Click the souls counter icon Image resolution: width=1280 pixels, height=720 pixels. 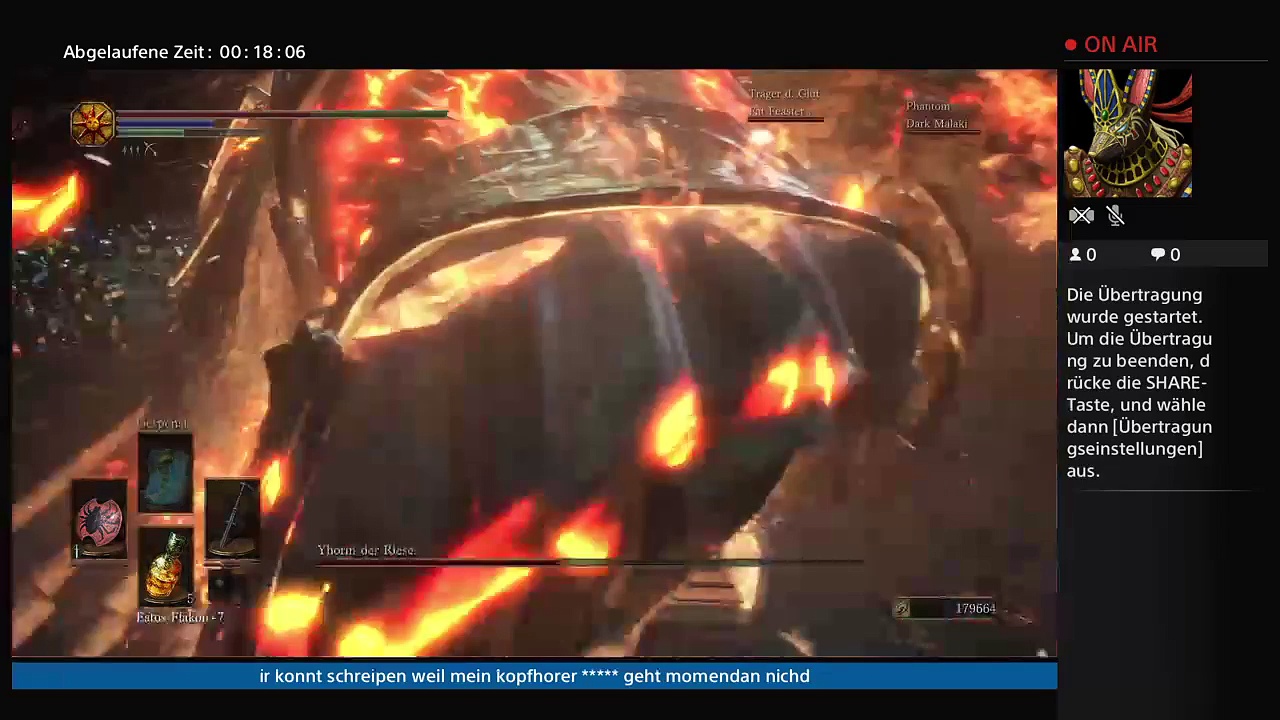pos(902,609)
